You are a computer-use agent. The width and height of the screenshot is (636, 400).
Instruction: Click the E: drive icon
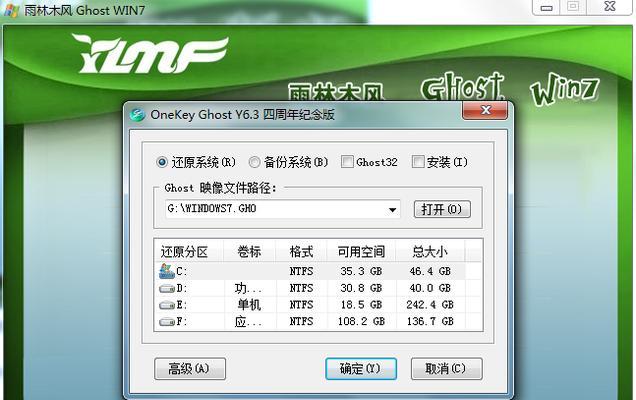click(167, 305)
